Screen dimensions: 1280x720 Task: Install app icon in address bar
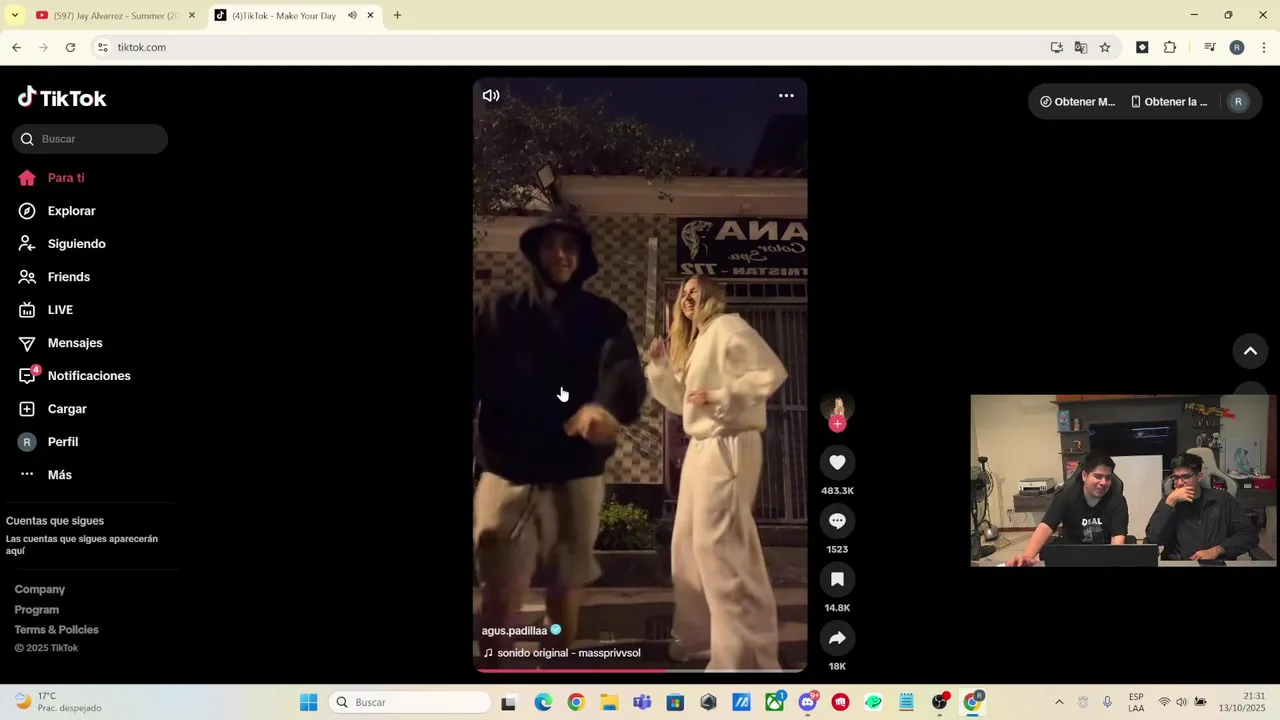tap(1057, 47)
